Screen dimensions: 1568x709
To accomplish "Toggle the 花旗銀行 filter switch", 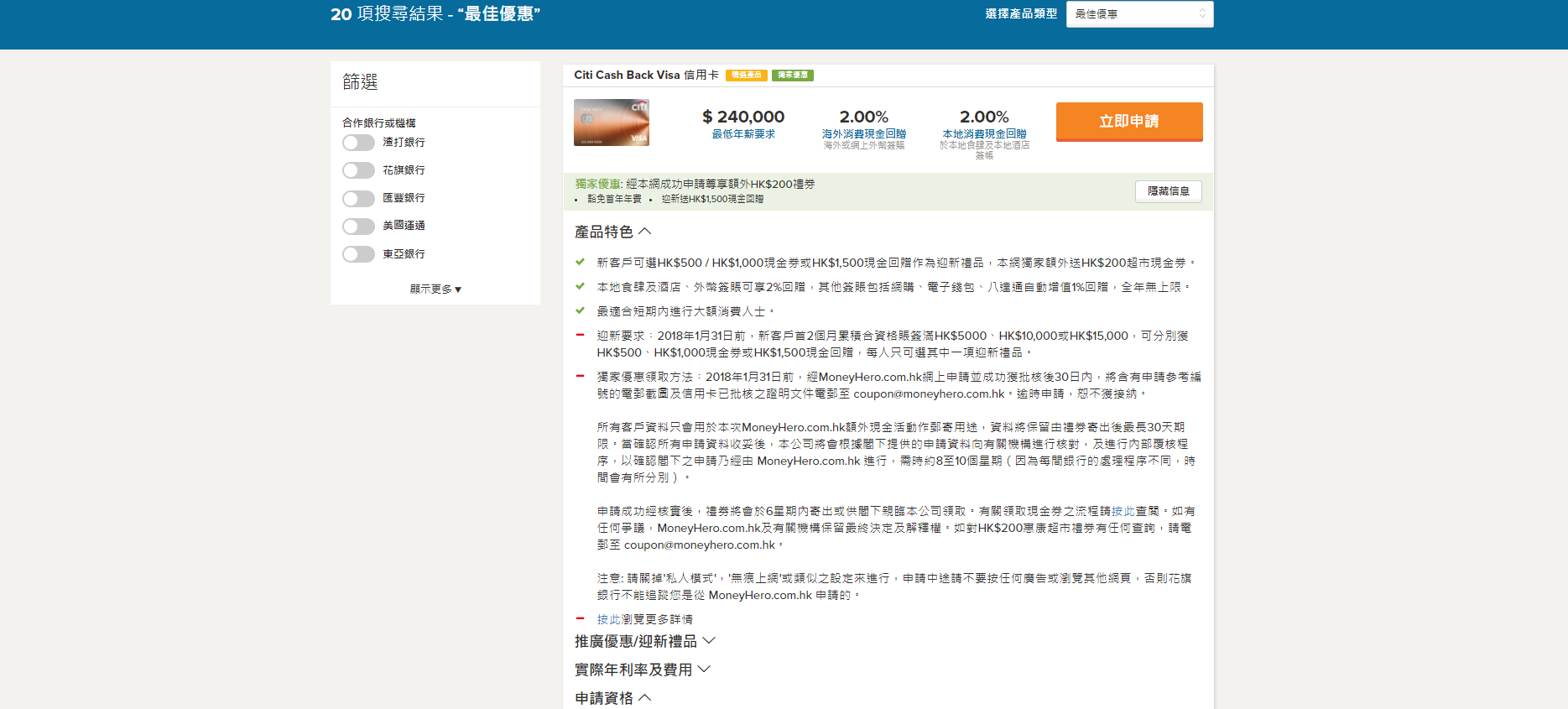I will pos(358,170).
